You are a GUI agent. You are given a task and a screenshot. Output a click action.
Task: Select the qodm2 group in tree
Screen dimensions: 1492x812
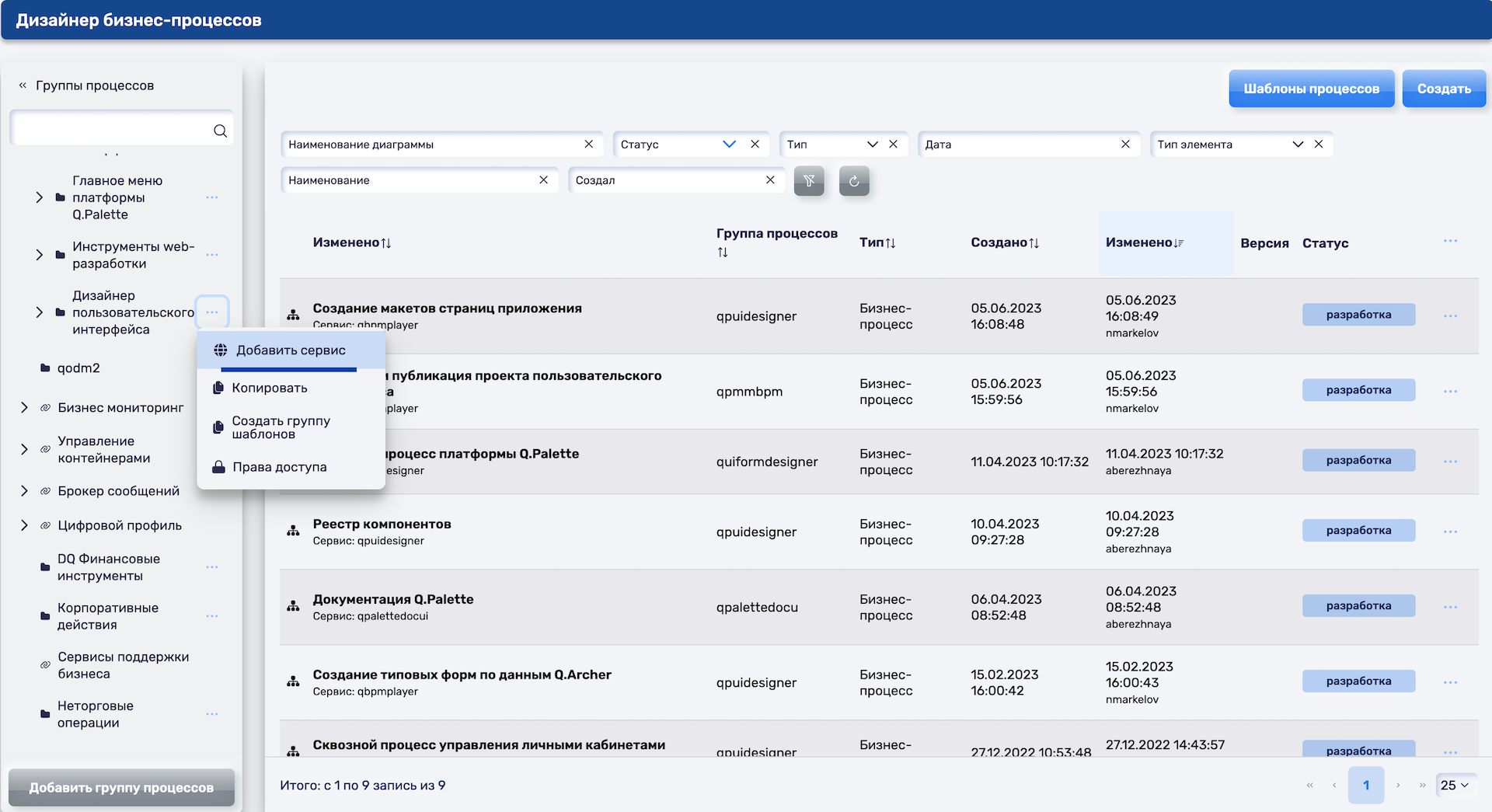coord(78,368)
